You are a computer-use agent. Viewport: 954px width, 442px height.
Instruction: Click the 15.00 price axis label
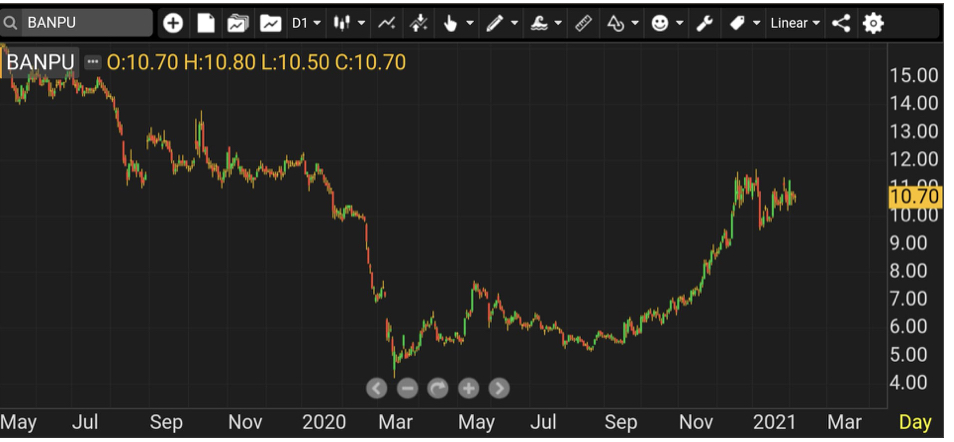click(x=914, y=75)
